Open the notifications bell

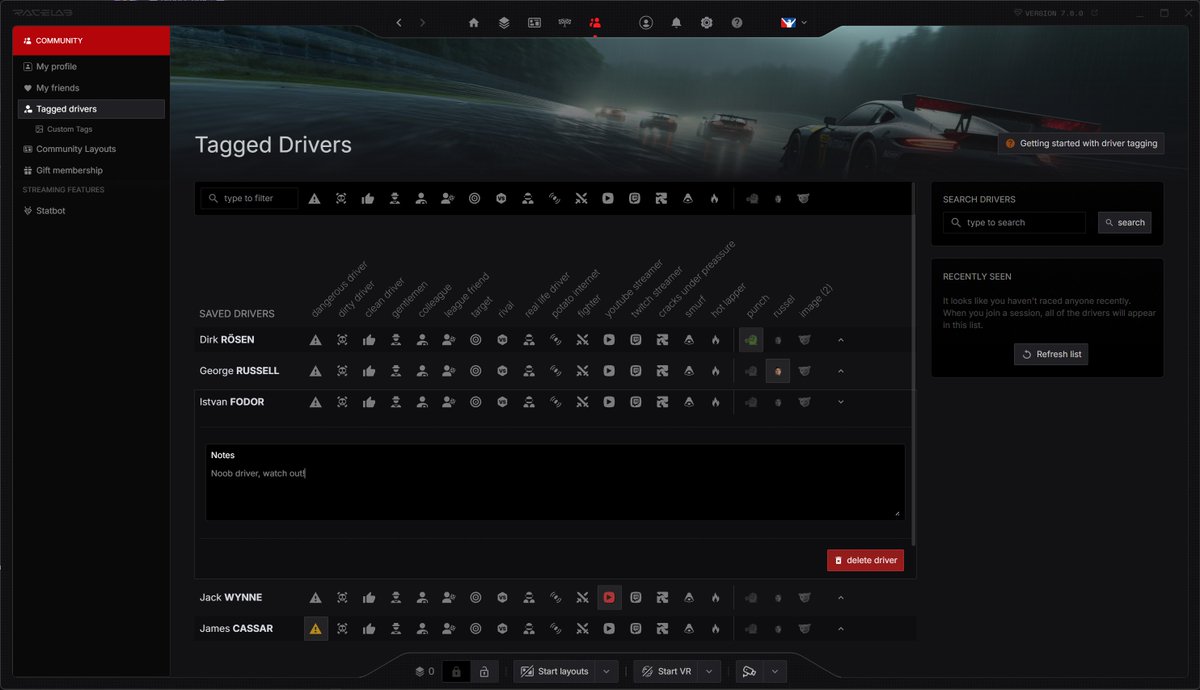point(676,22)
